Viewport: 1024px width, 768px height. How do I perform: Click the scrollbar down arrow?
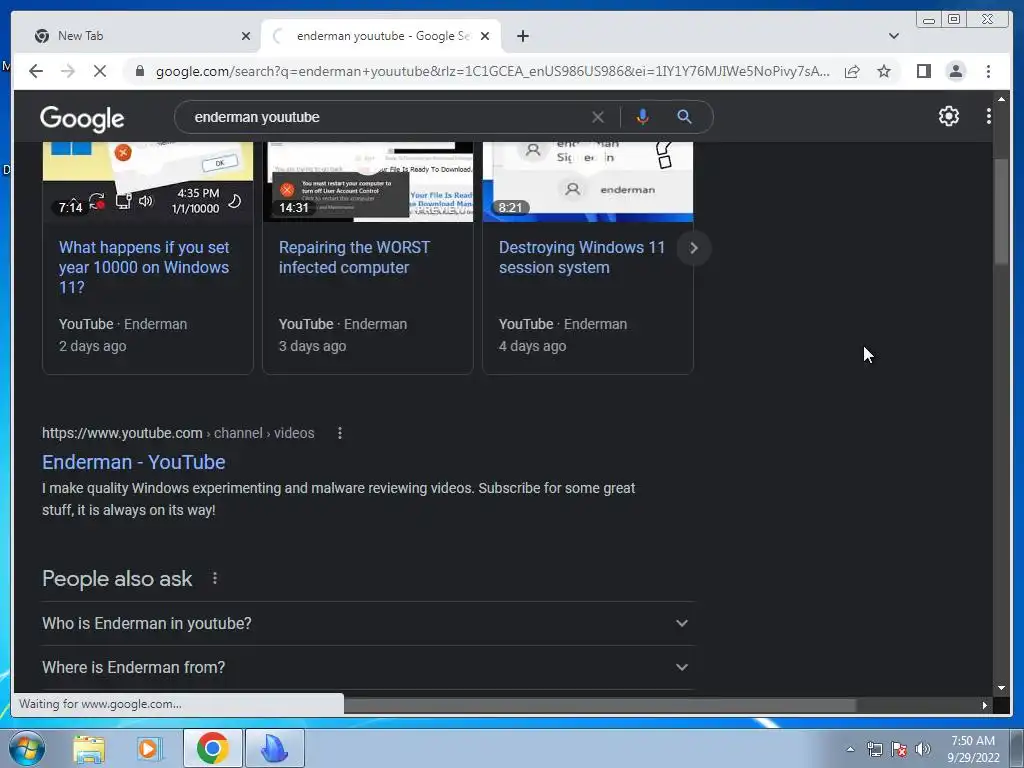pyautogui.click(x=1001, y=688)
